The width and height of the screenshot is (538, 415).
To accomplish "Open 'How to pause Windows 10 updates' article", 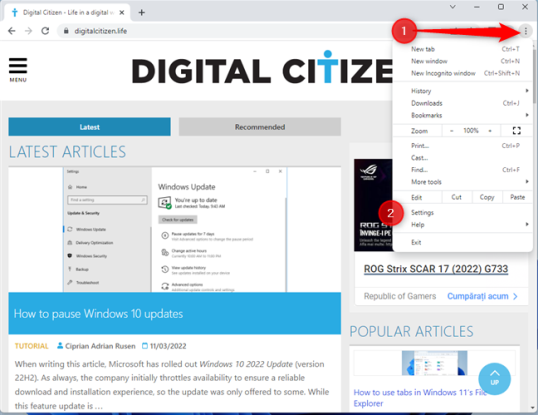I will [98, 313].
